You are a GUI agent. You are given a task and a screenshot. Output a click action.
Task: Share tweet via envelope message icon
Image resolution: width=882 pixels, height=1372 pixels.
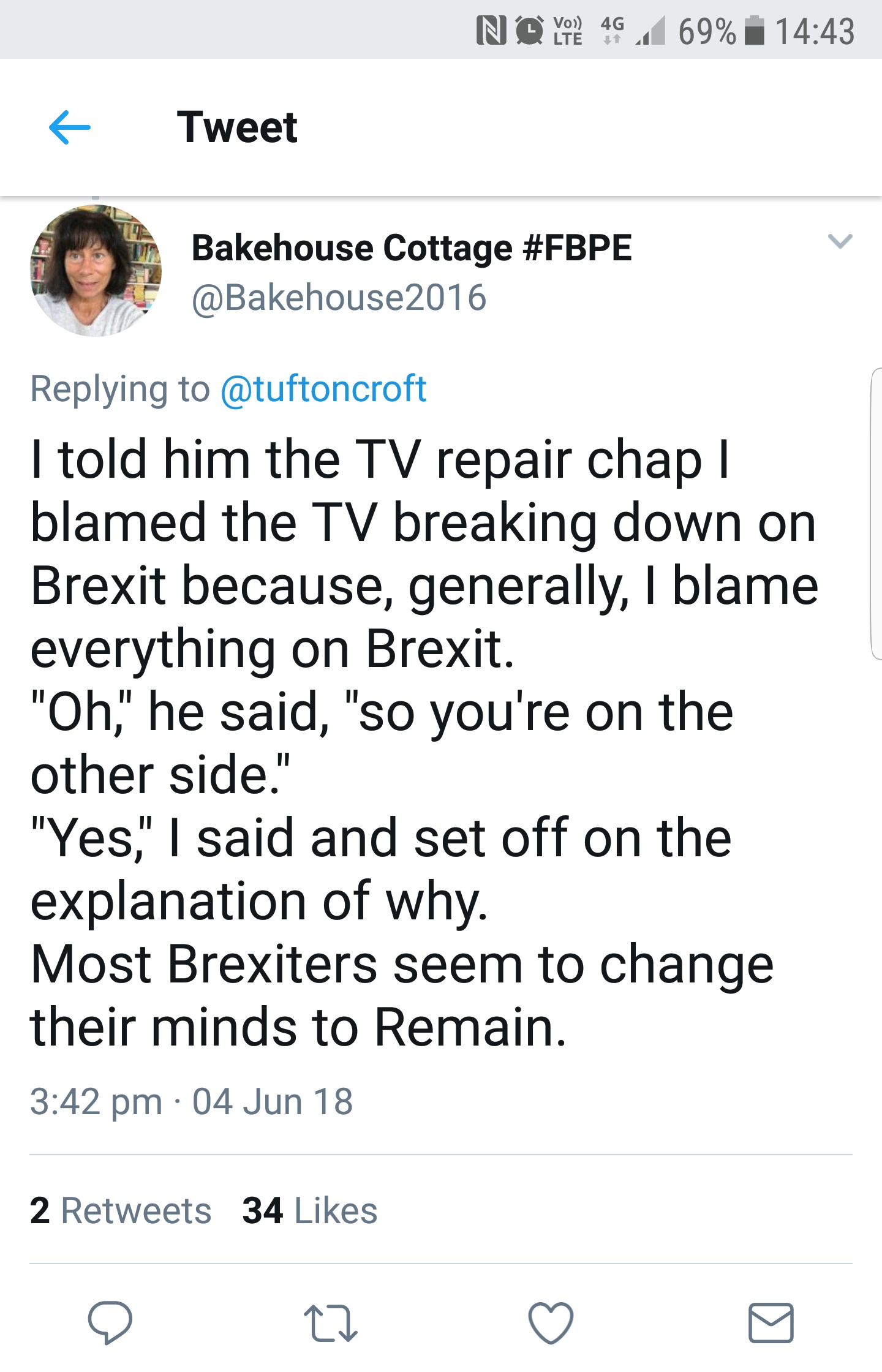(x=771, y=1322)
